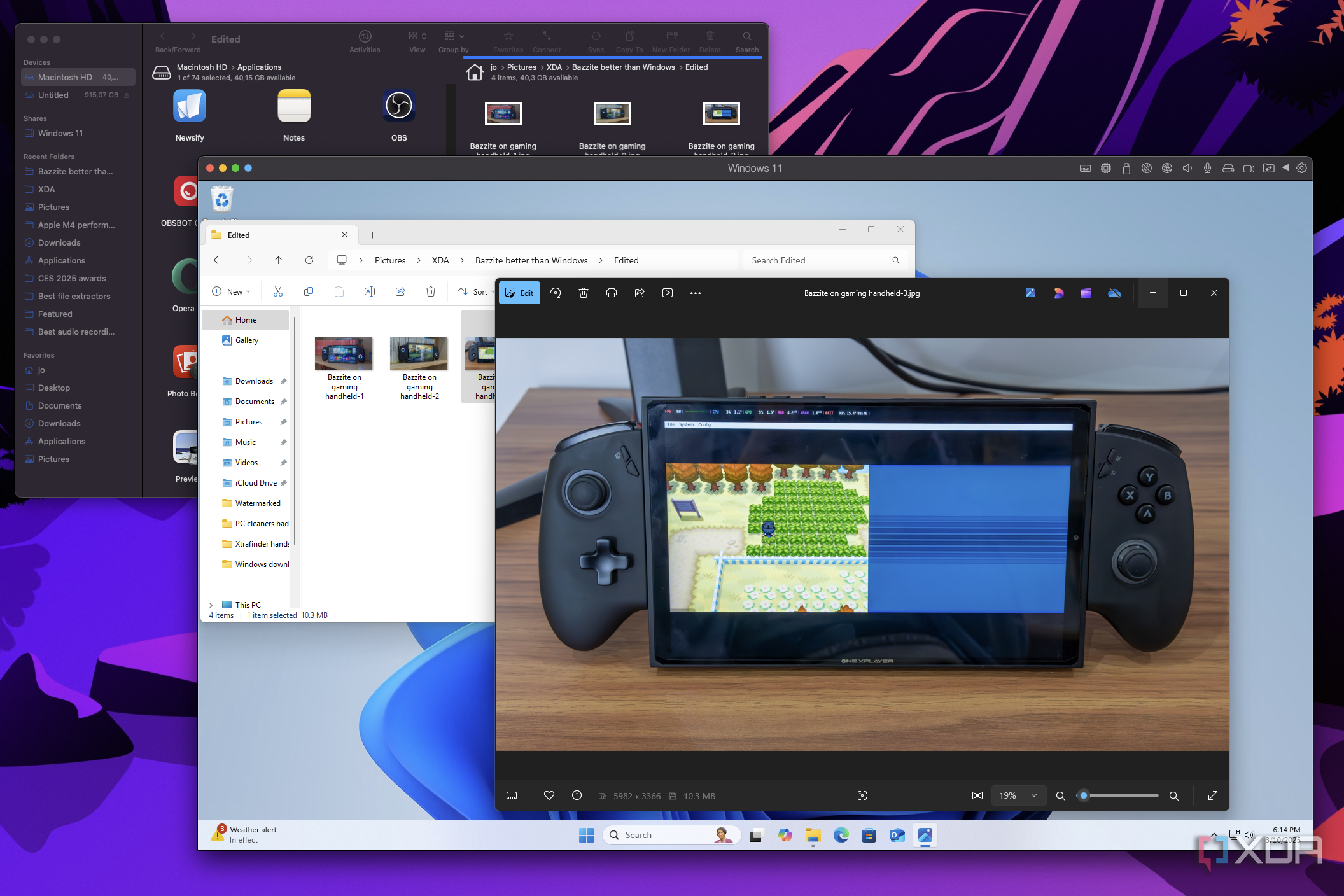Open View dropdown in Mac file manager
This screenshot has height=896, width=1344.
417,41
